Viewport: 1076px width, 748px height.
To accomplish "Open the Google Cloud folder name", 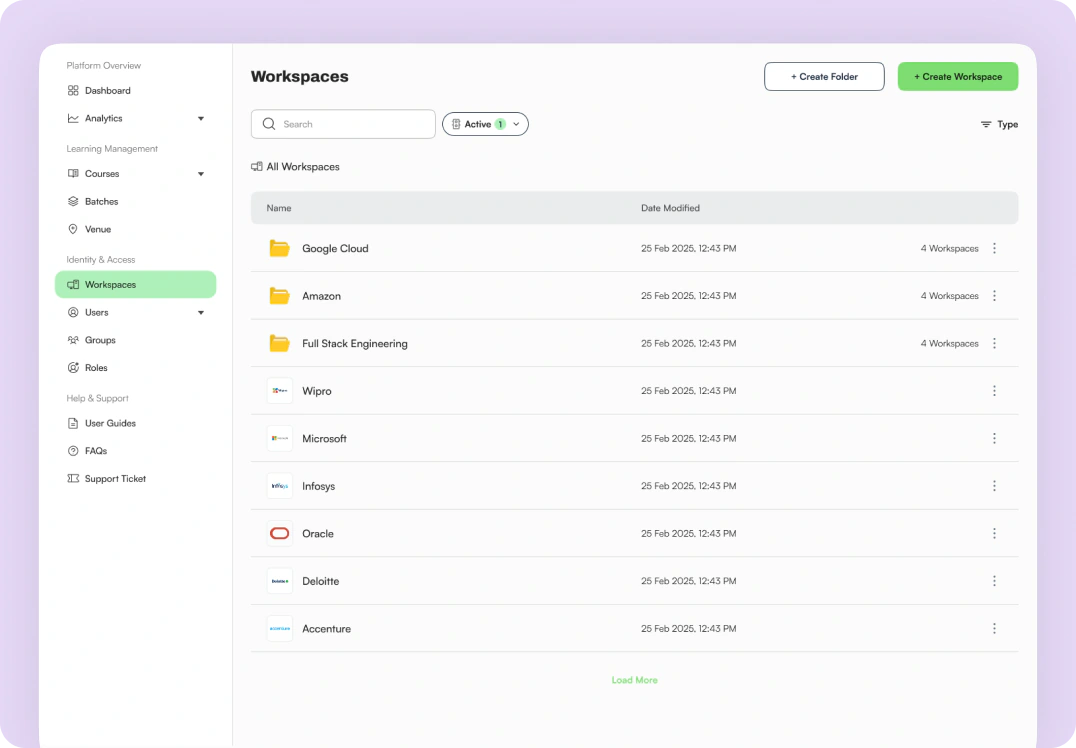I will pos(335,248).
